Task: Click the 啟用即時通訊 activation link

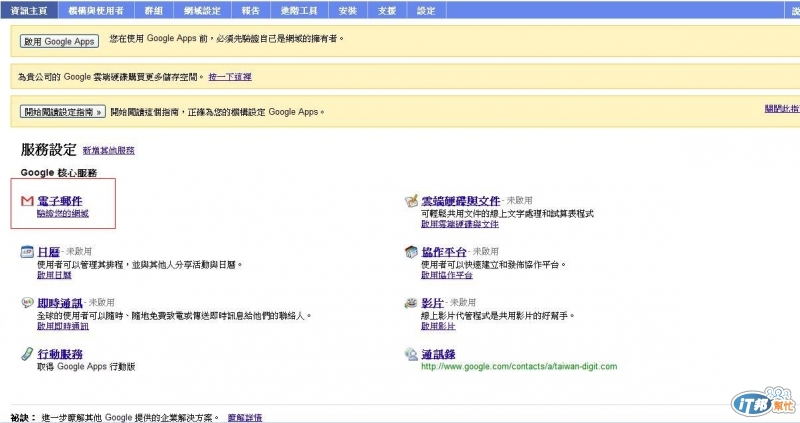Action: click(63, 326)
